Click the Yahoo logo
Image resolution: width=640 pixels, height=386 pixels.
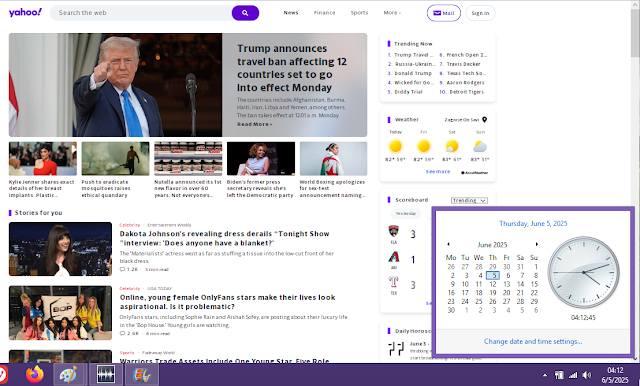(25, 12)
